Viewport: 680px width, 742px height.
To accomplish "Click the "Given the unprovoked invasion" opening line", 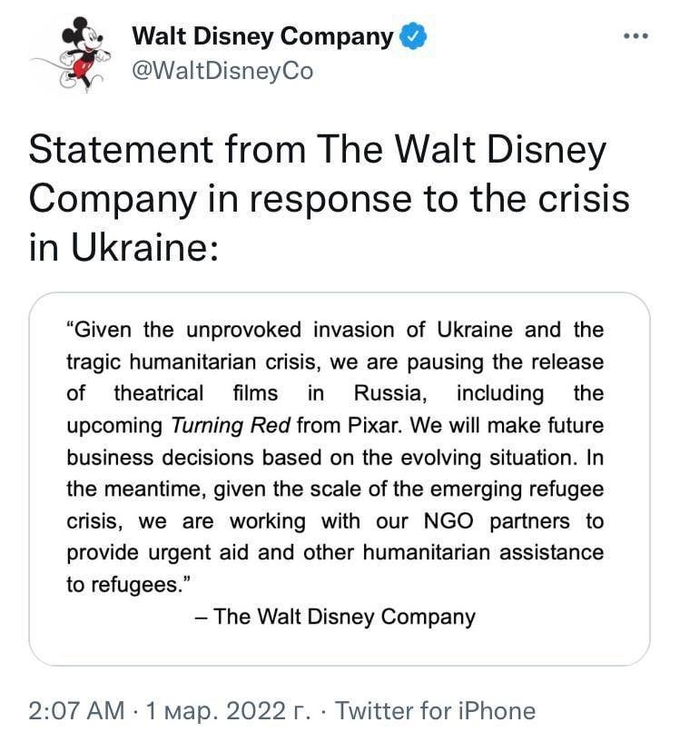I will coord(230,330).
